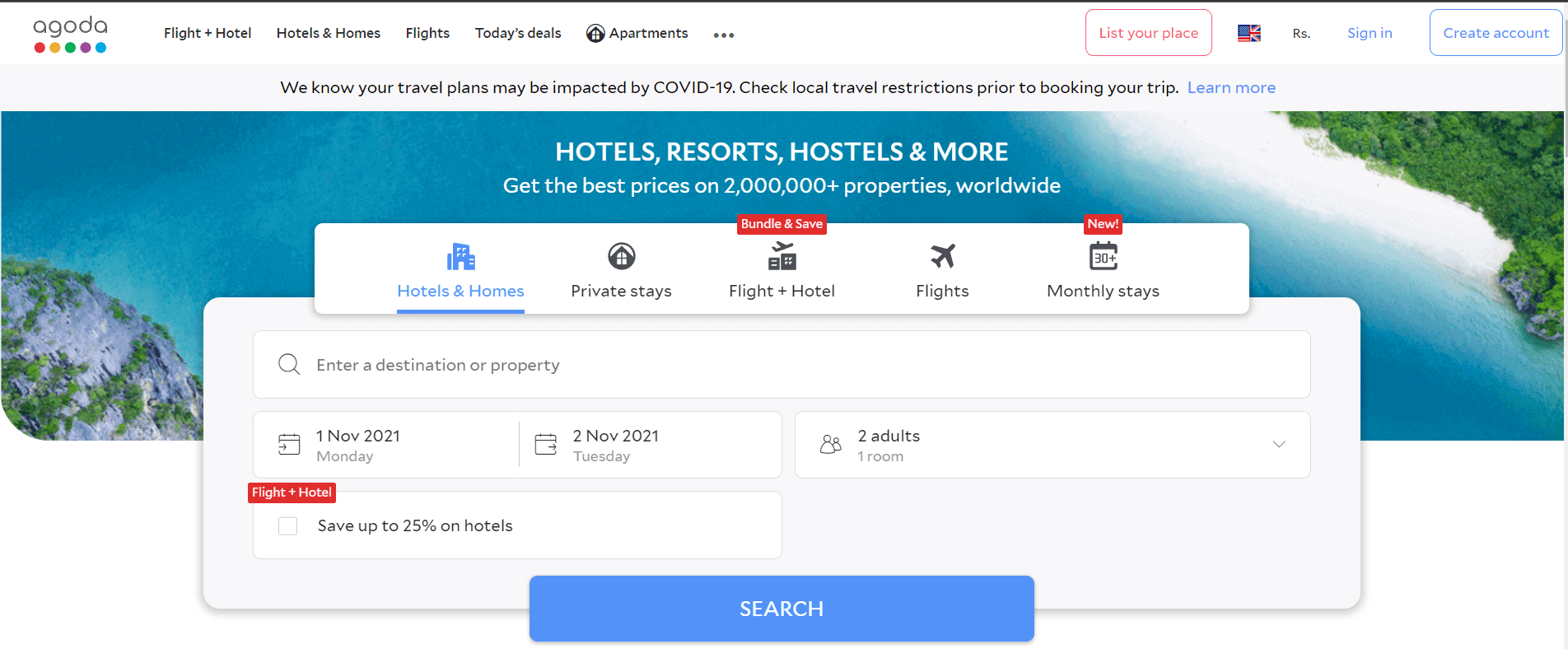Open the check-in date 1 Nov 2021
Viewport: 1568px width, 649px height.
point(385,445)
